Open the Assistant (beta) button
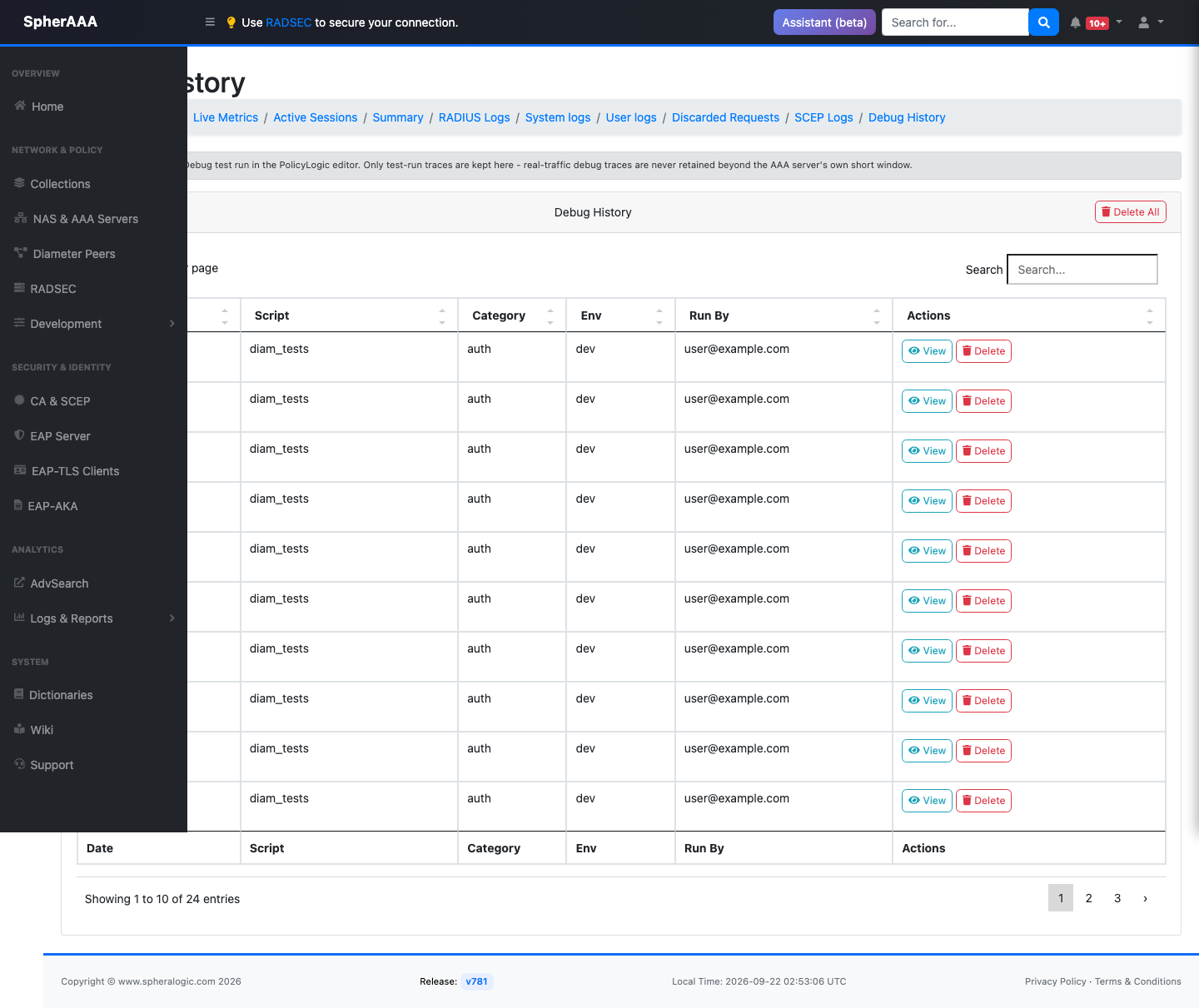Screen dimensions: 1199x1008 [x=824, y=22]
